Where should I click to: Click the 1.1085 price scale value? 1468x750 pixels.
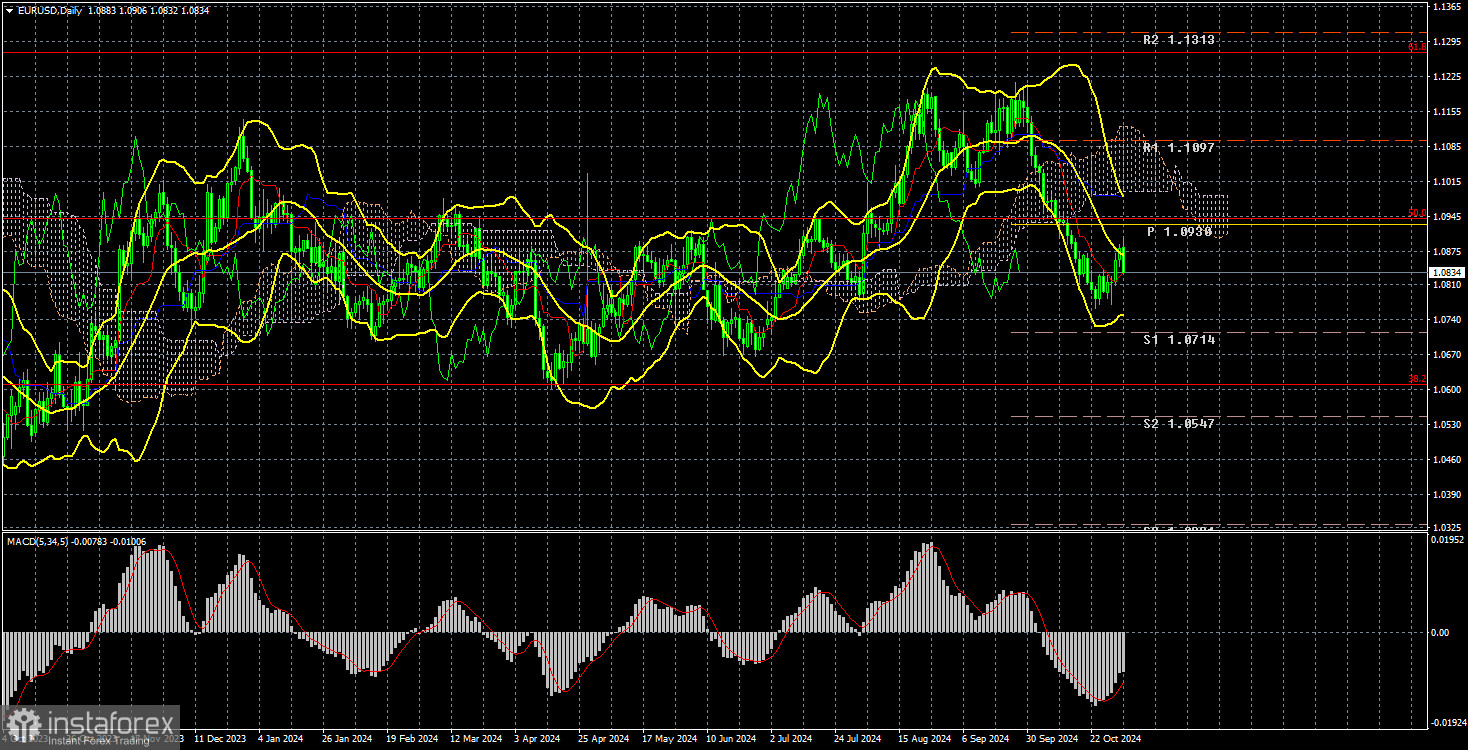1445,146
